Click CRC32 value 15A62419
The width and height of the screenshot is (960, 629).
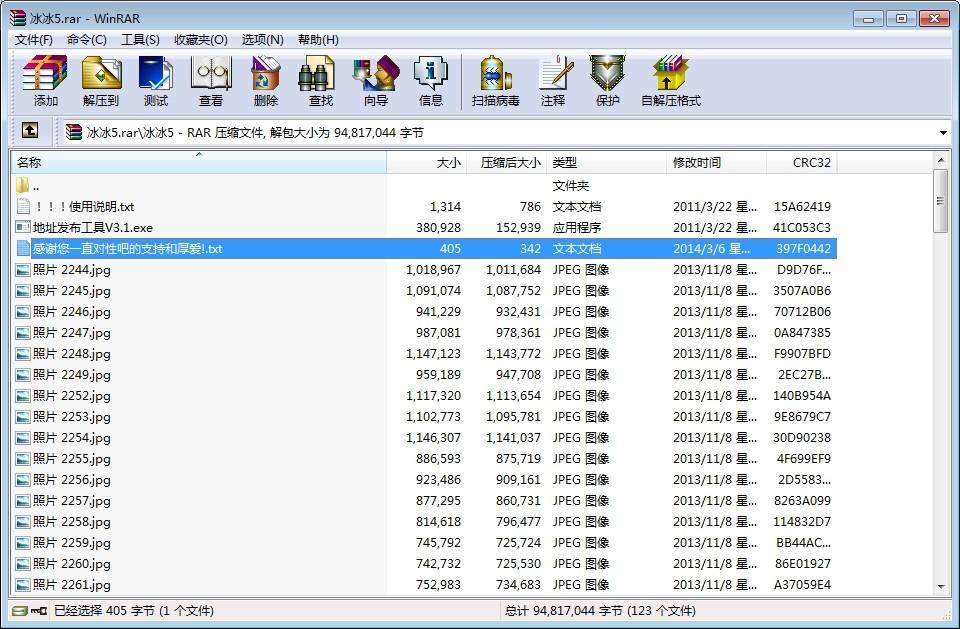[802, 206]
